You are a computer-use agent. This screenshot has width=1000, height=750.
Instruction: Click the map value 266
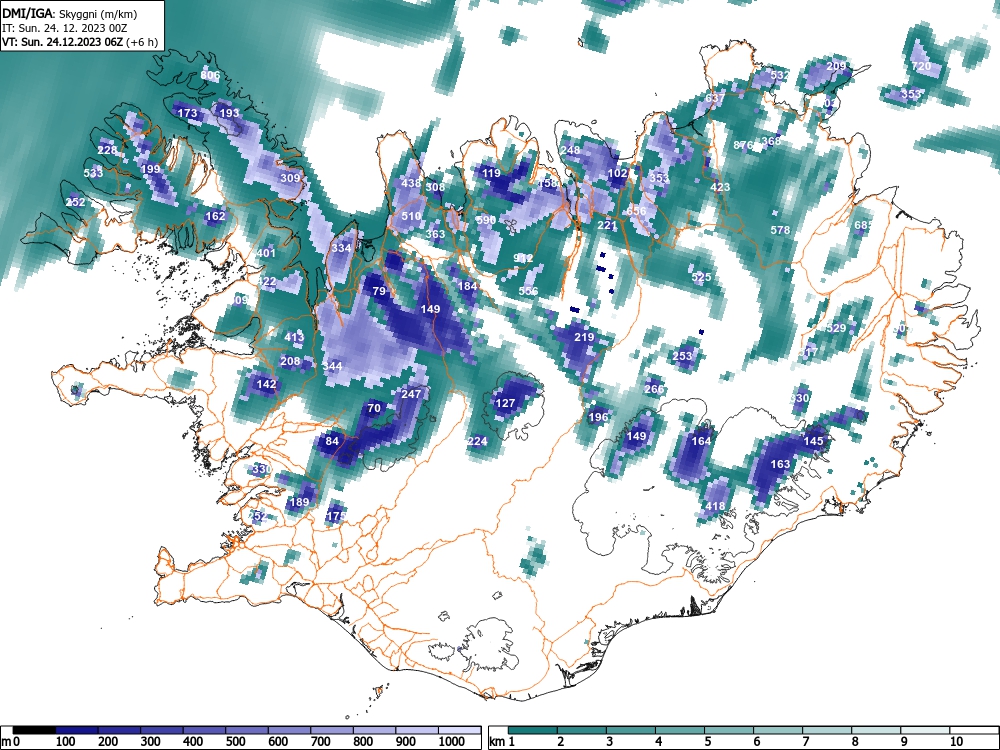[x=654, y=389]
